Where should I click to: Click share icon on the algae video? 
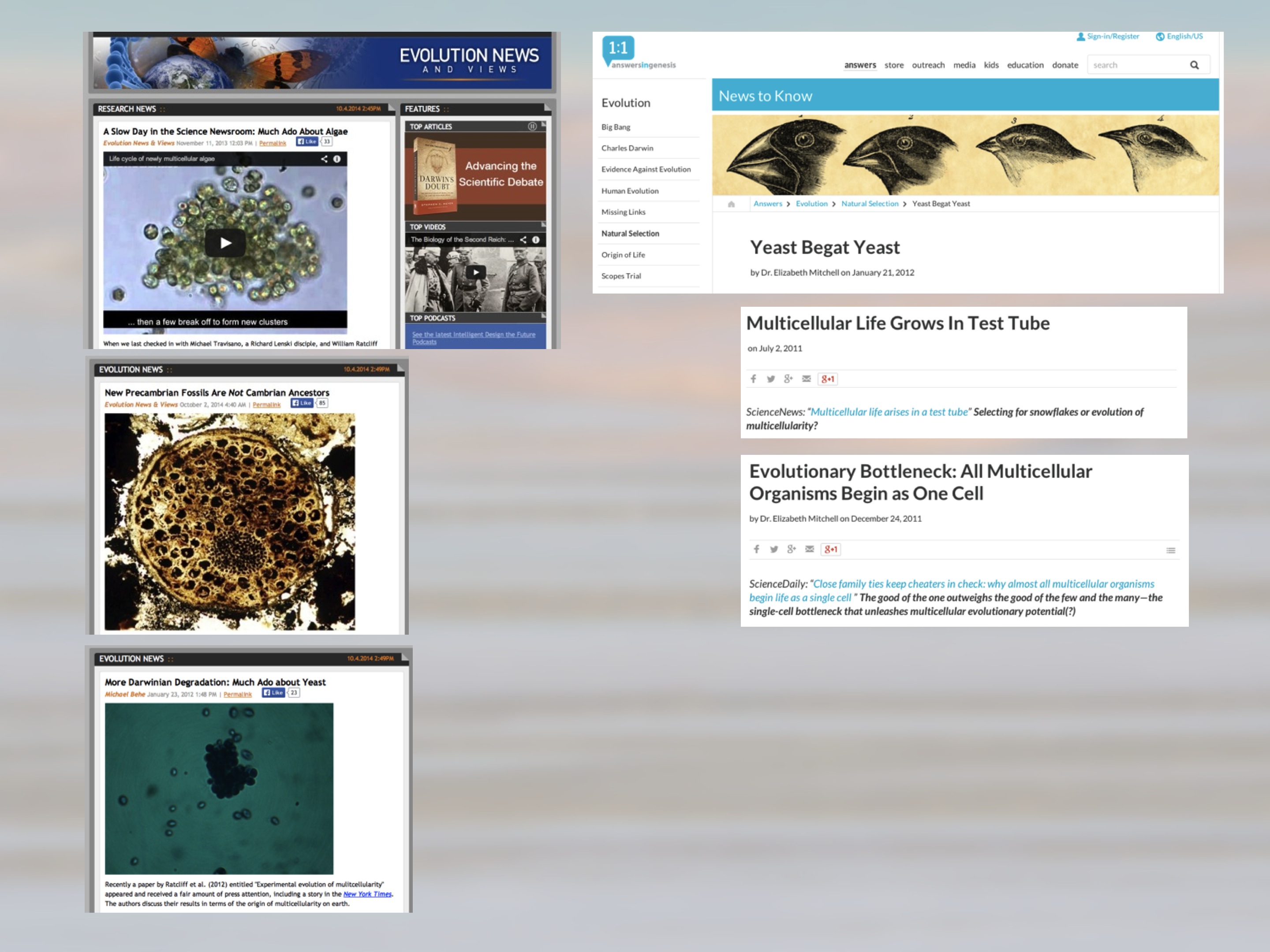325,159
